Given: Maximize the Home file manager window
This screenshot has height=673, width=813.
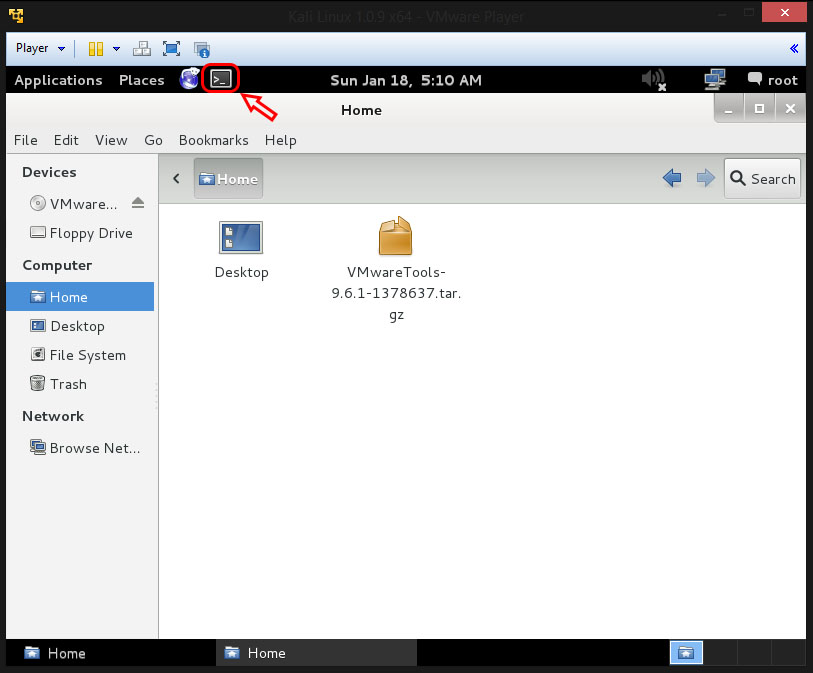Looking at the screenshot, I should pyautogui.click(x=759, y=109).
